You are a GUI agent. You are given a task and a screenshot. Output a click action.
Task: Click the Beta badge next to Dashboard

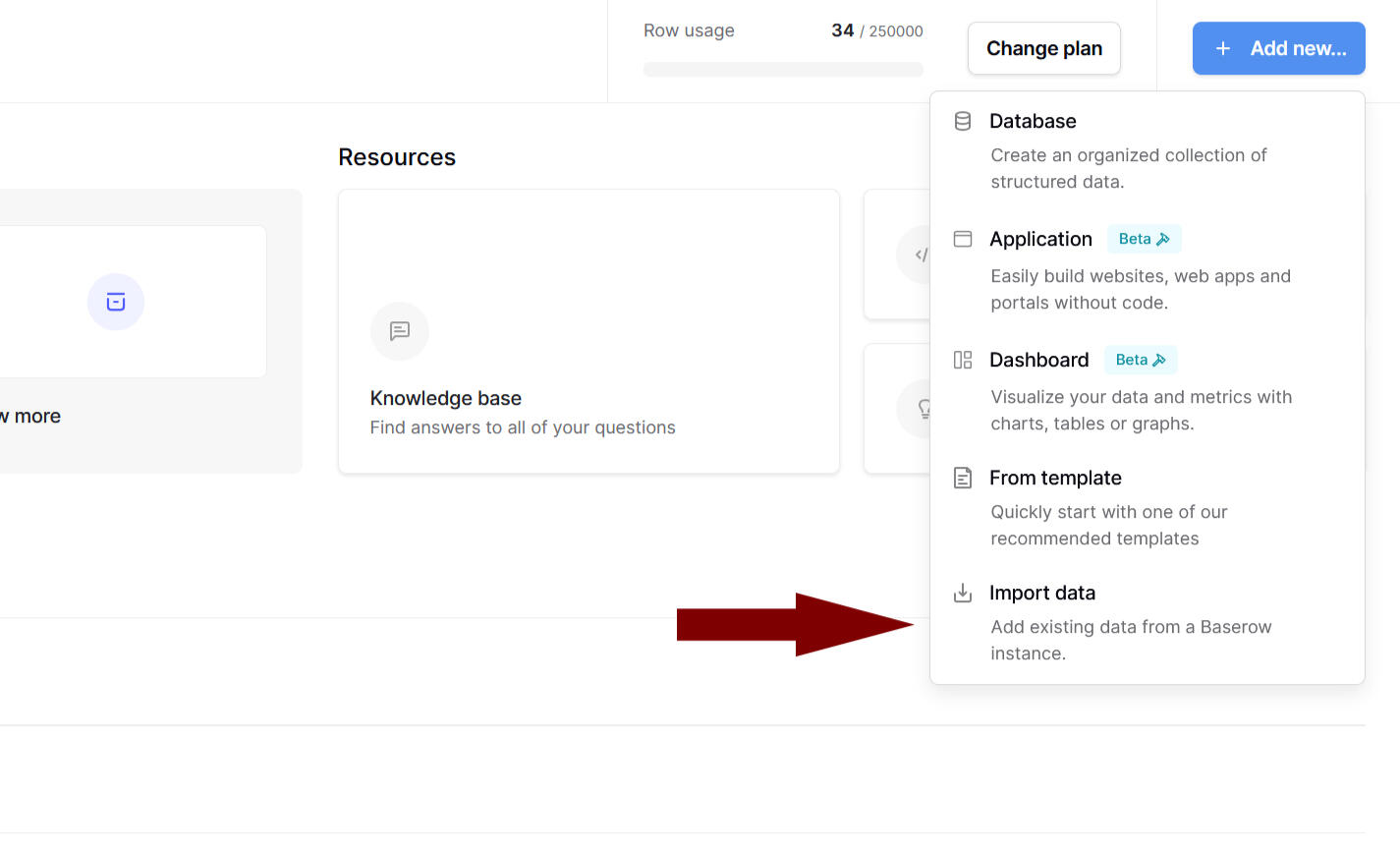click(x=1141, y=360)
